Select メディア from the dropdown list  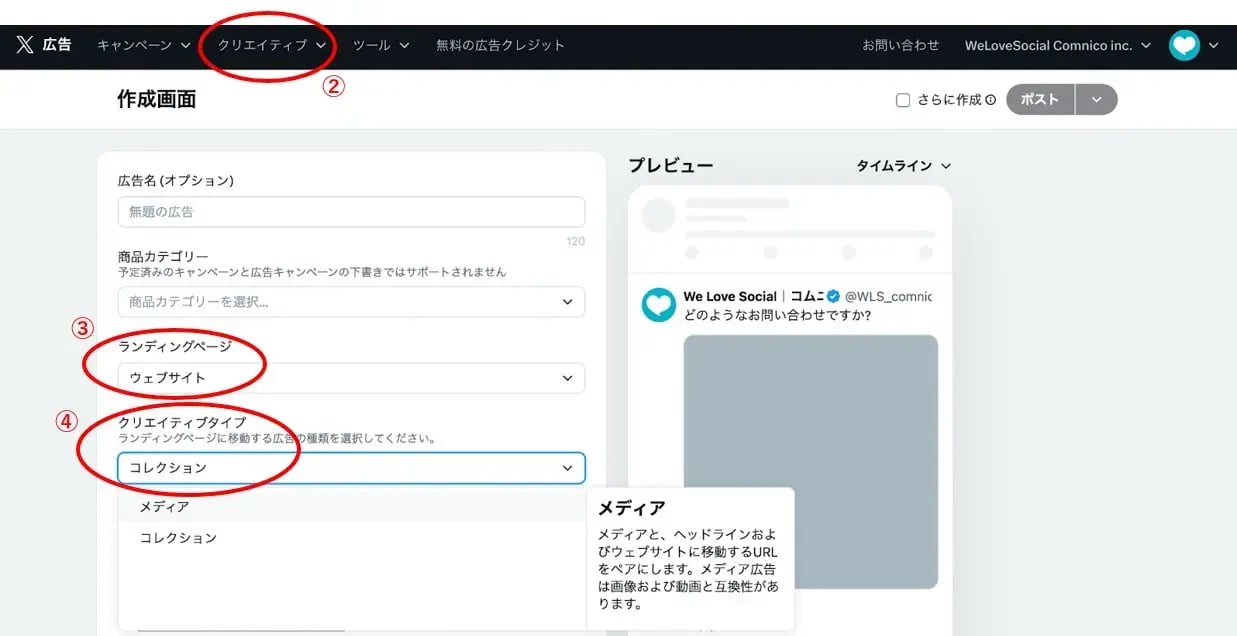(351, 507)
